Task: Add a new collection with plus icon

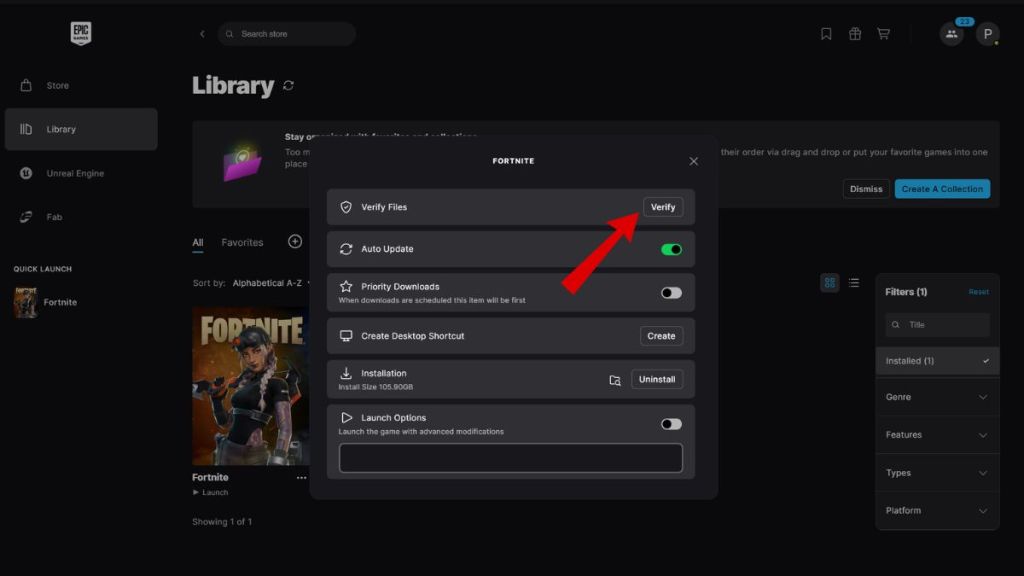Action: coord(295,242)
